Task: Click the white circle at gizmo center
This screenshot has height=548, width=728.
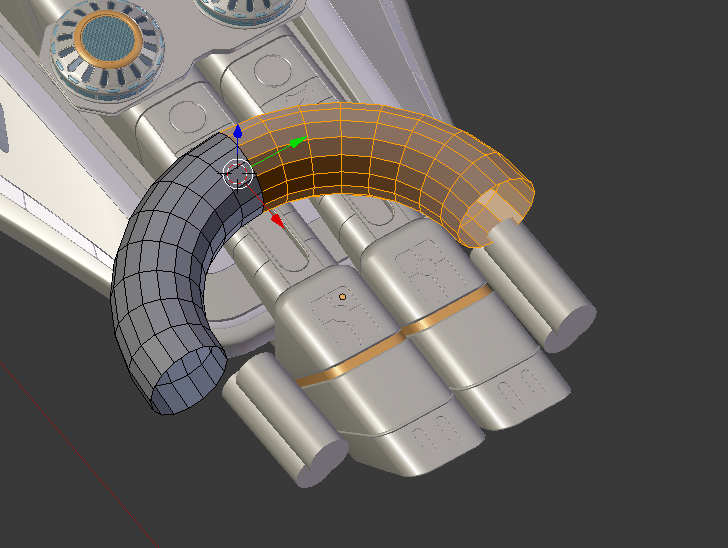Action: click(x=238, y=174)
